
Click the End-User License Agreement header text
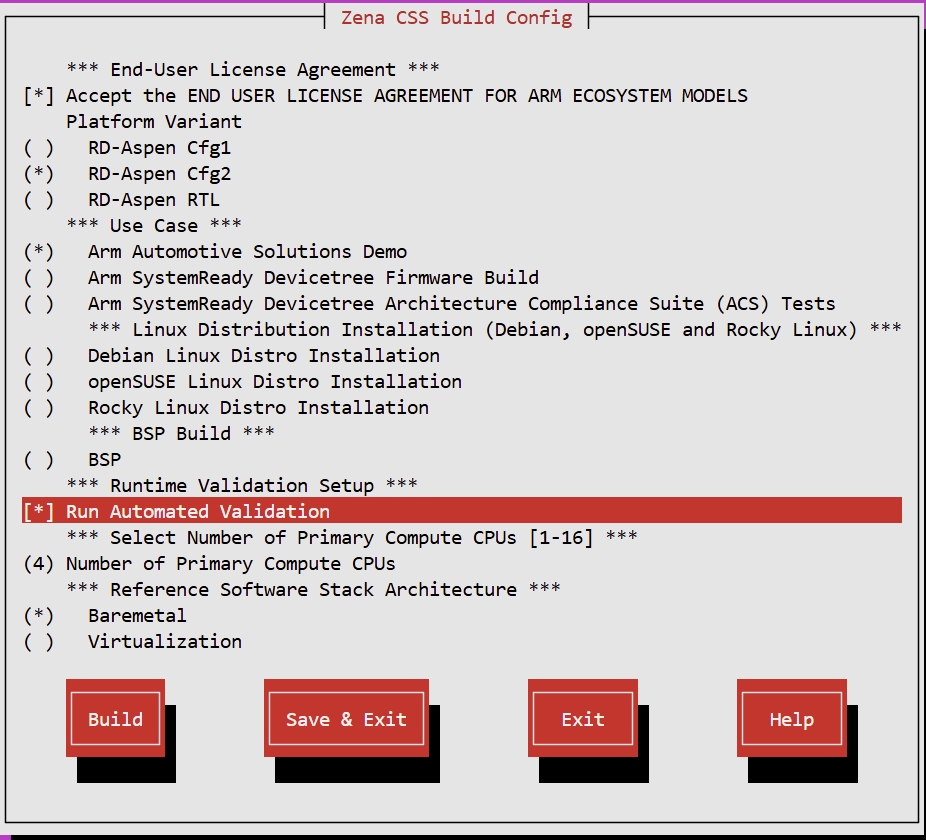tap(253, 70)
